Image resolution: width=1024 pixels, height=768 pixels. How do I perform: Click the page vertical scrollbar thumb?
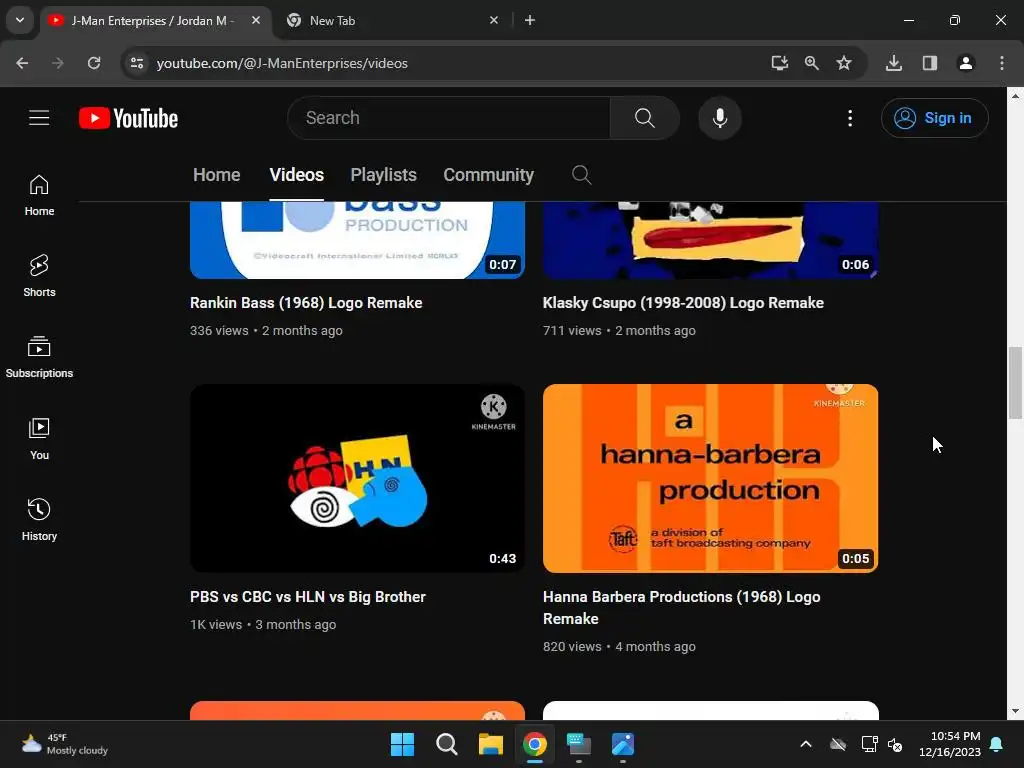(x=1015, y=383)
